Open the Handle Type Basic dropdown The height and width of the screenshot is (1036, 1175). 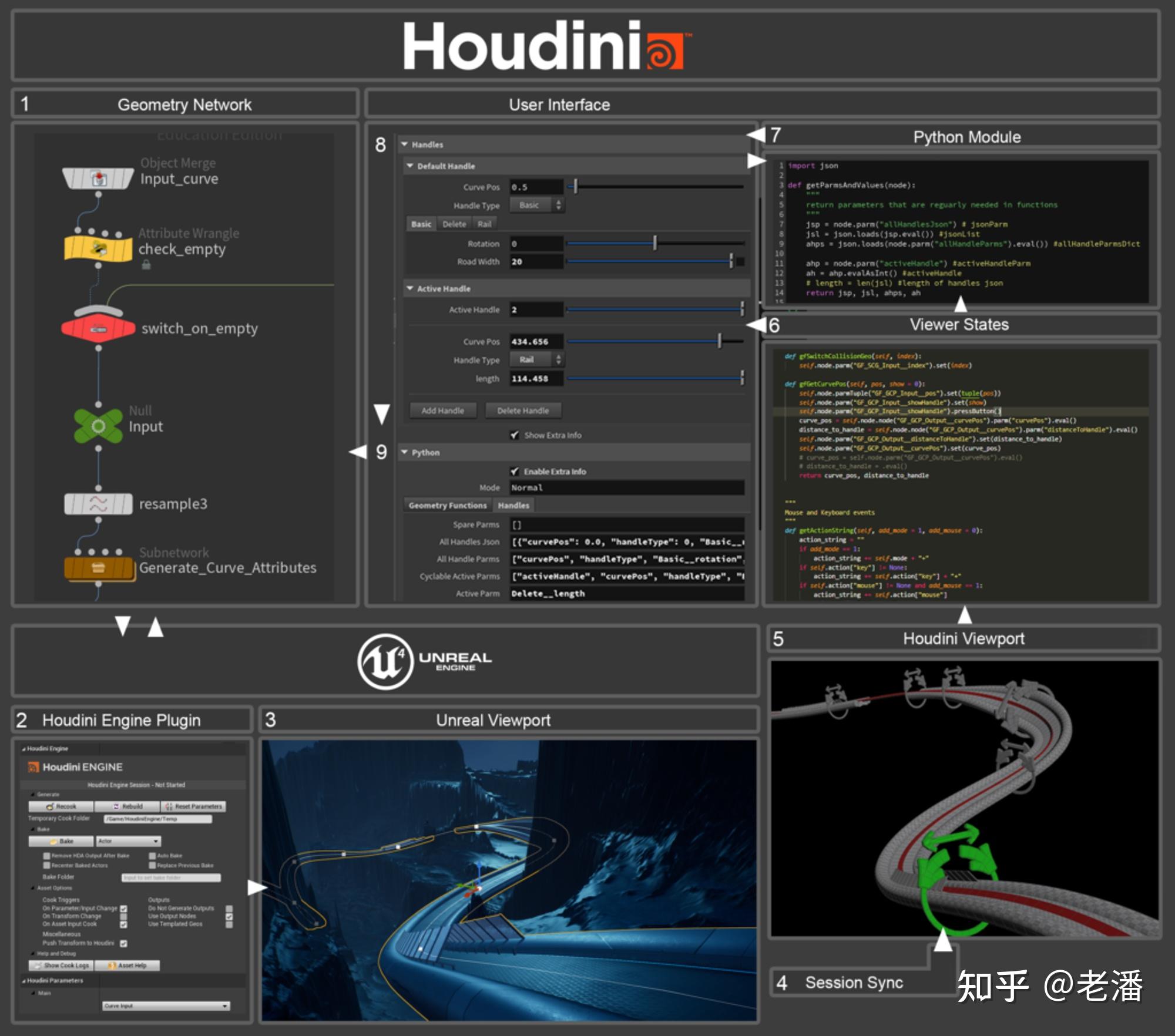[x=535, y=205]
